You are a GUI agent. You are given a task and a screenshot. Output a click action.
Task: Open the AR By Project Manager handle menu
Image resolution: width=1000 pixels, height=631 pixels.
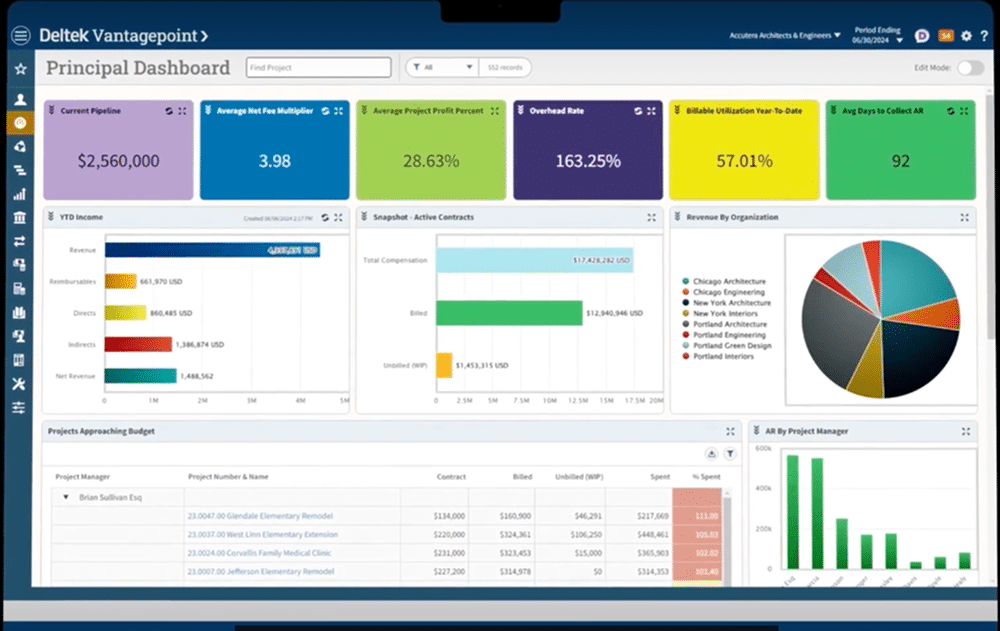coord(756,431)
